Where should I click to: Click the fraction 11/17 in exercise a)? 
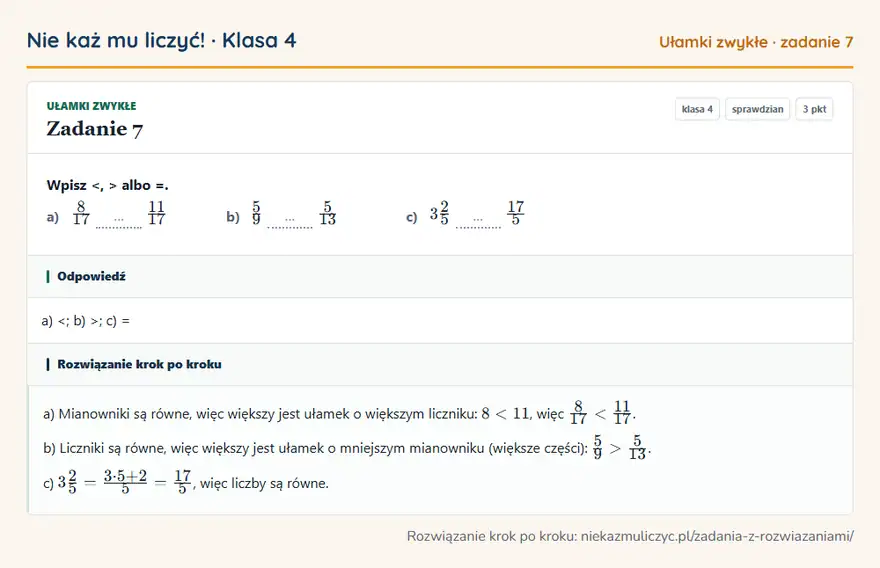pyautogui.click(x=157, y=213)
